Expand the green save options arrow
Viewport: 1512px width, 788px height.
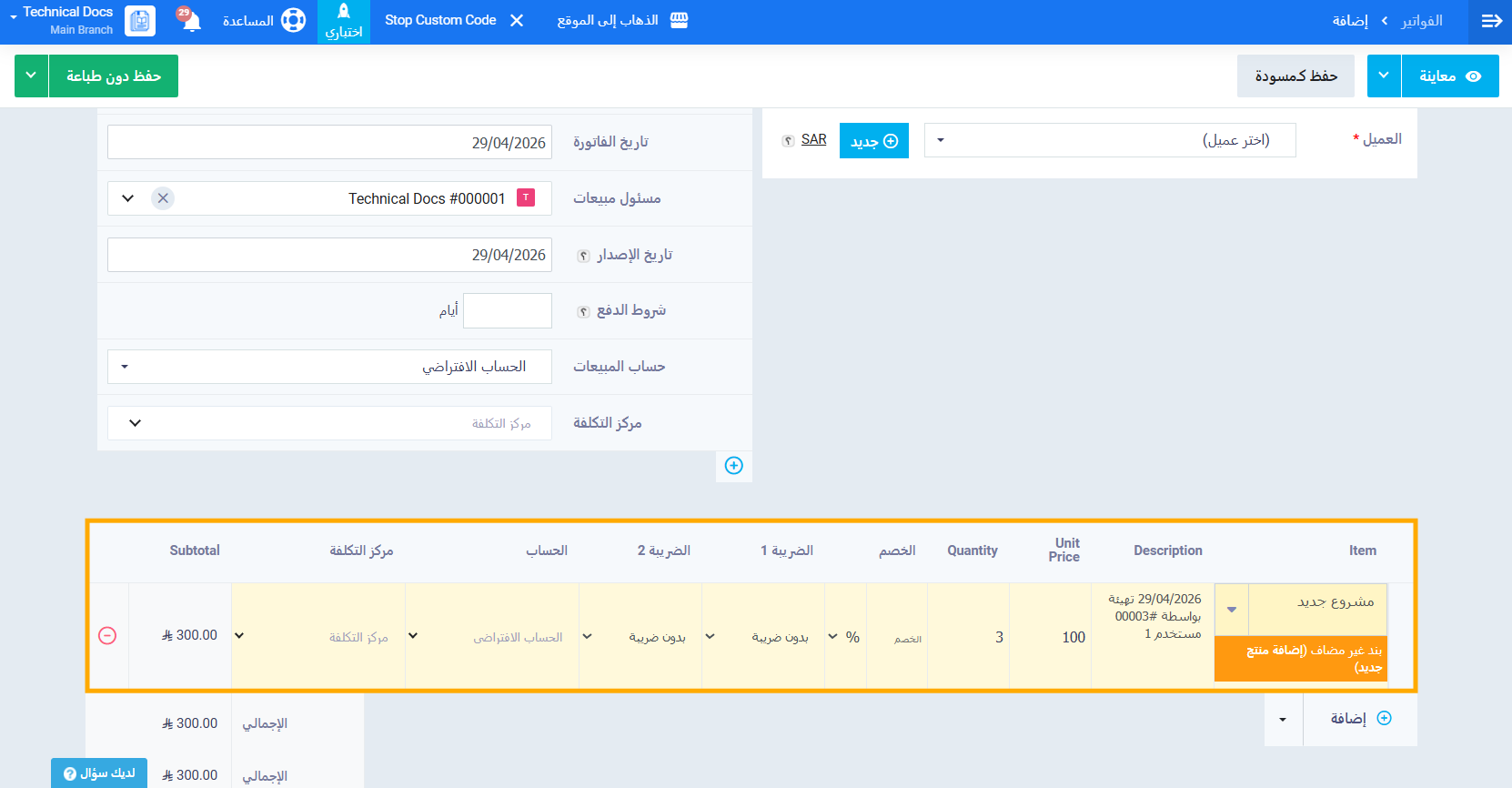point(31,76)
